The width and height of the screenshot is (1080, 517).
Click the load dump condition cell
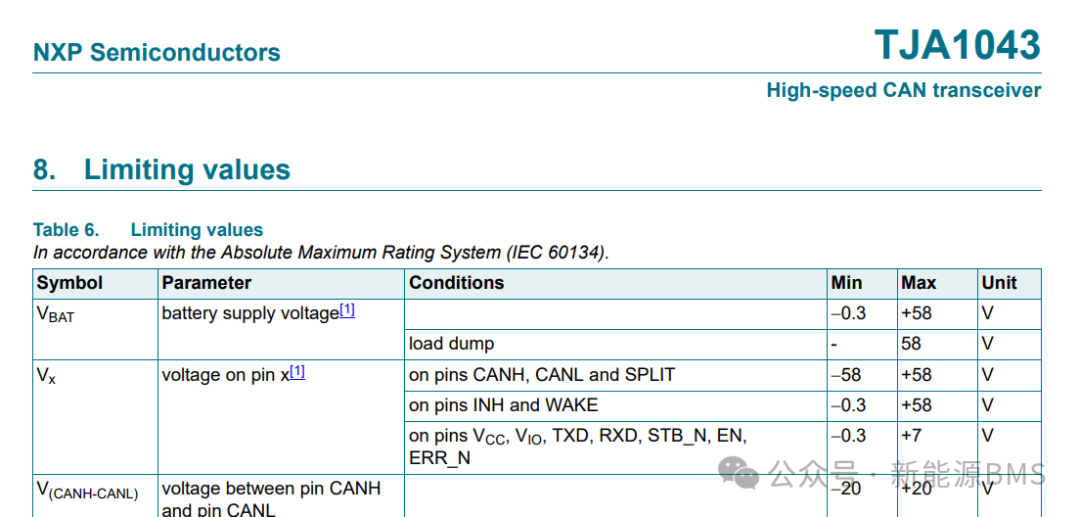coord(451,344)
